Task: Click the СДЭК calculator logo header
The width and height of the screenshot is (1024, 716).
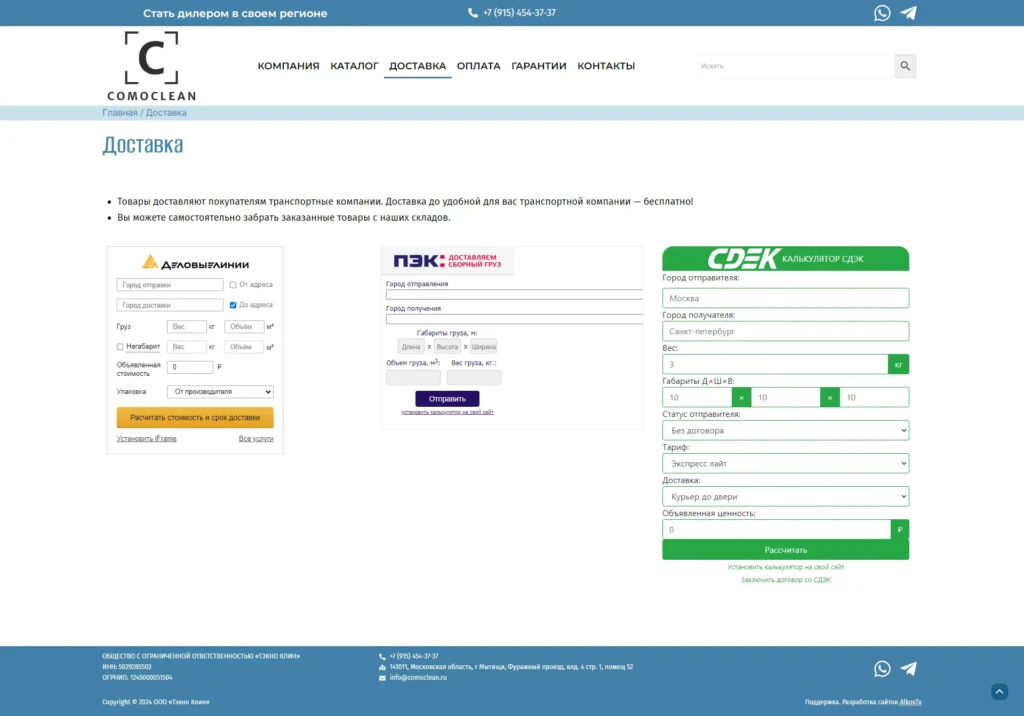Action: tap(785, 259)
